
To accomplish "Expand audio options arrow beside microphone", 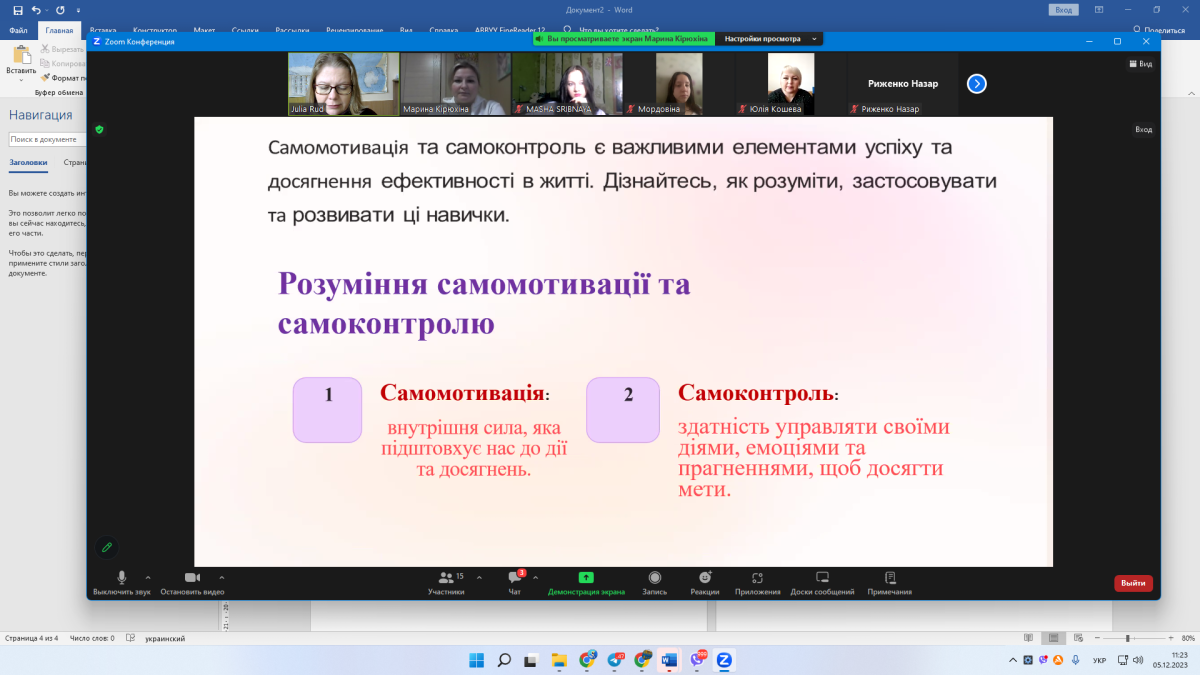I will pos(148,577).
